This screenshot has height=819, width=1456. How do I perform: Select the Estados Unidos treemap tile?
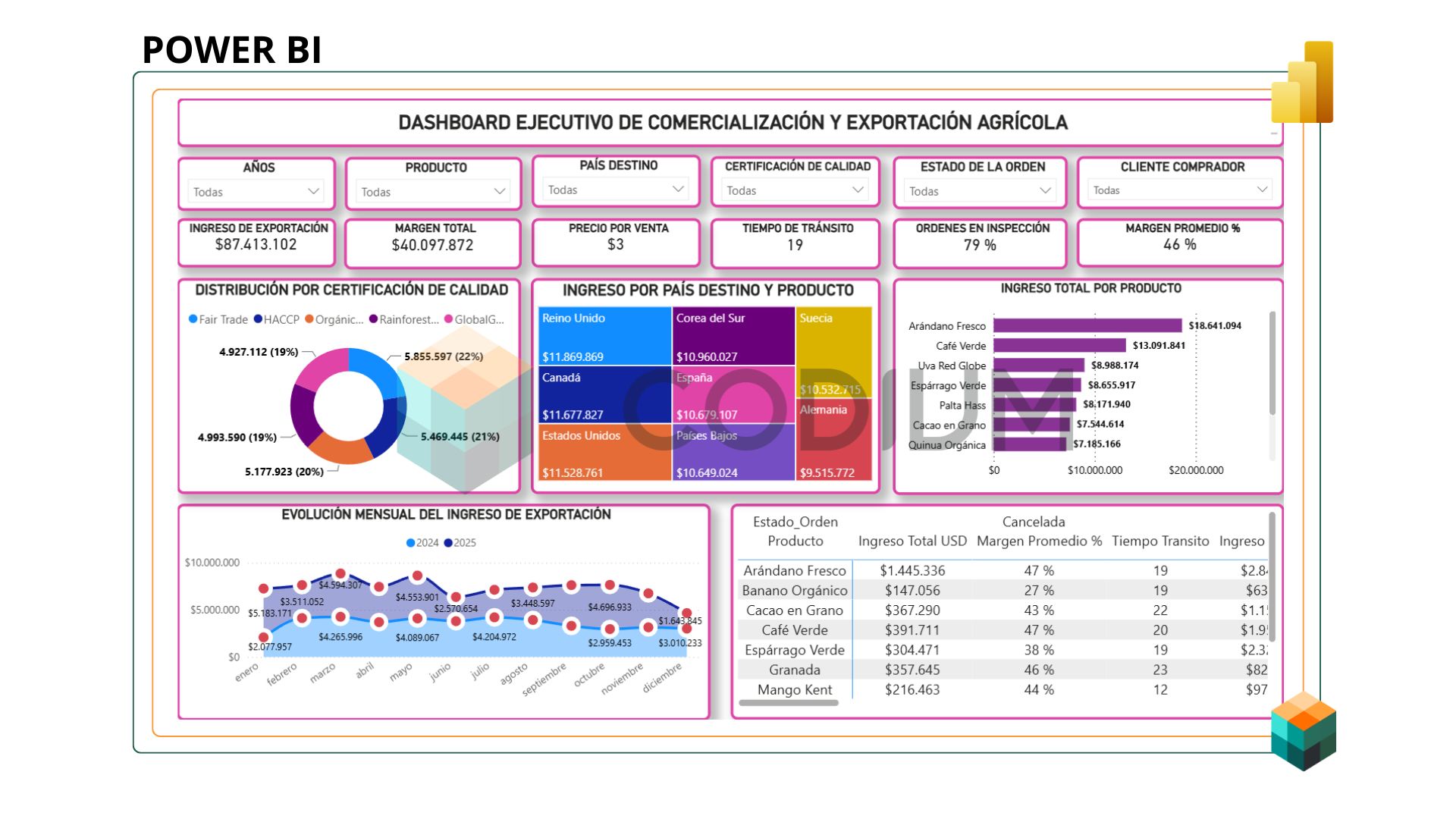tap(604, 452)
